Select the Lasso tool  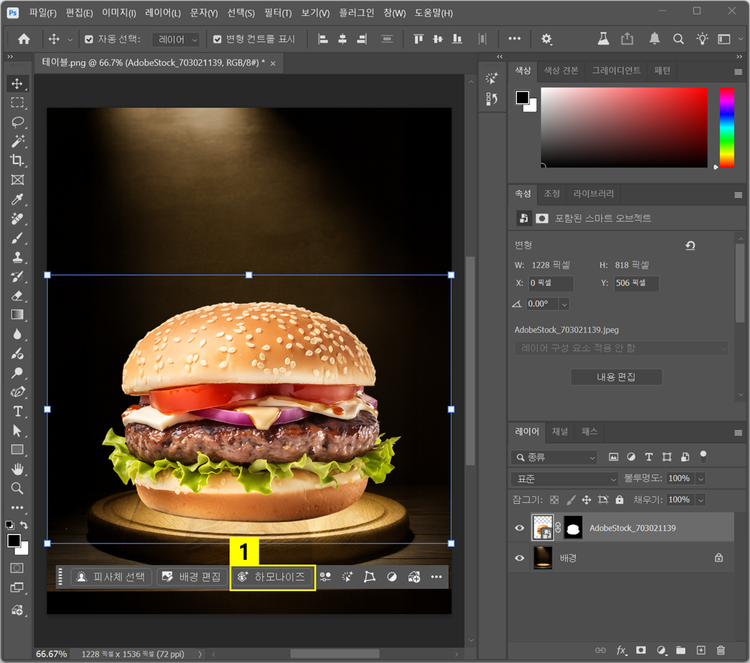[17, 122]
